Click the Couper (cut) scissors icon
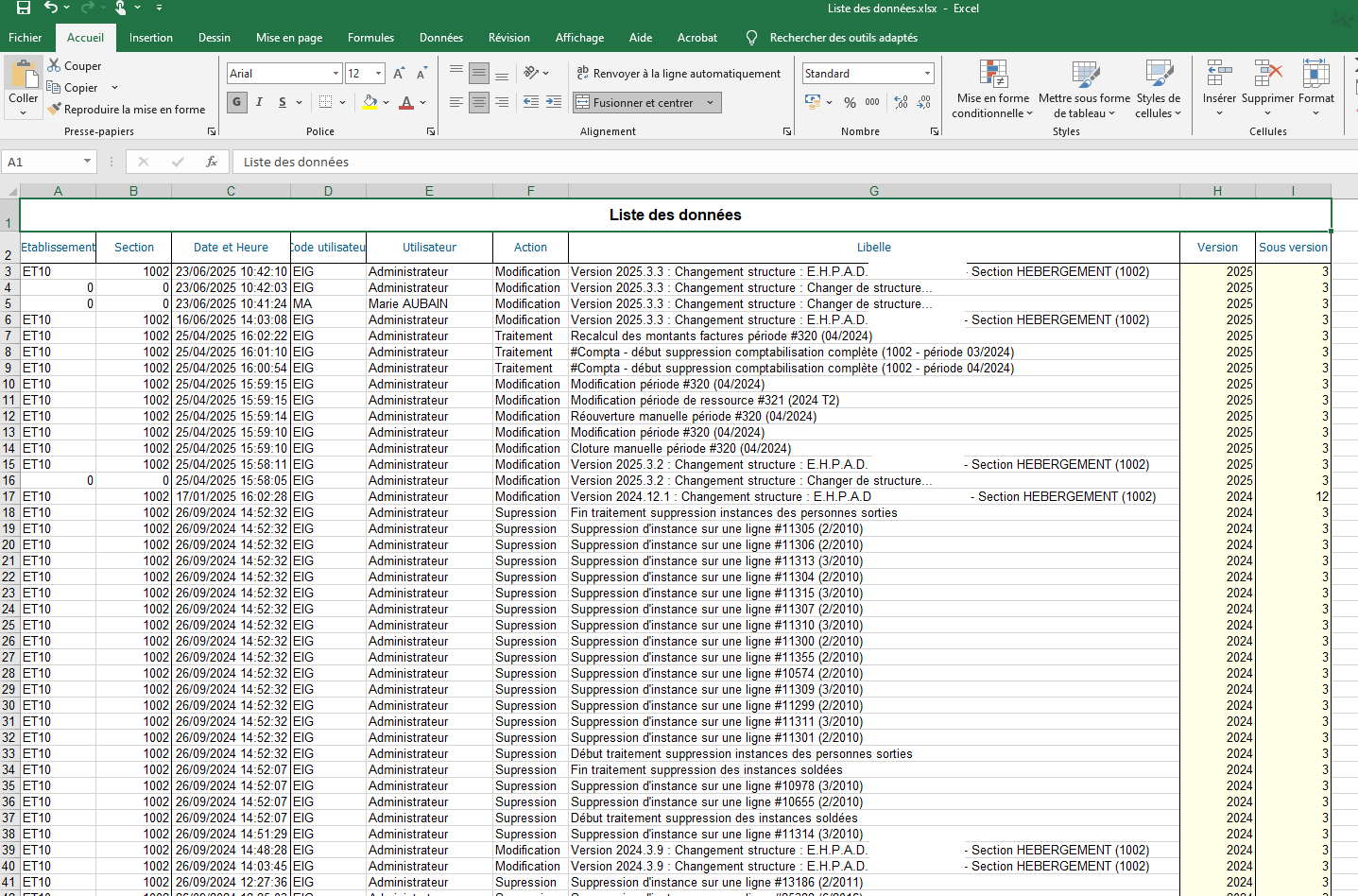 click(x=55, y=66)
